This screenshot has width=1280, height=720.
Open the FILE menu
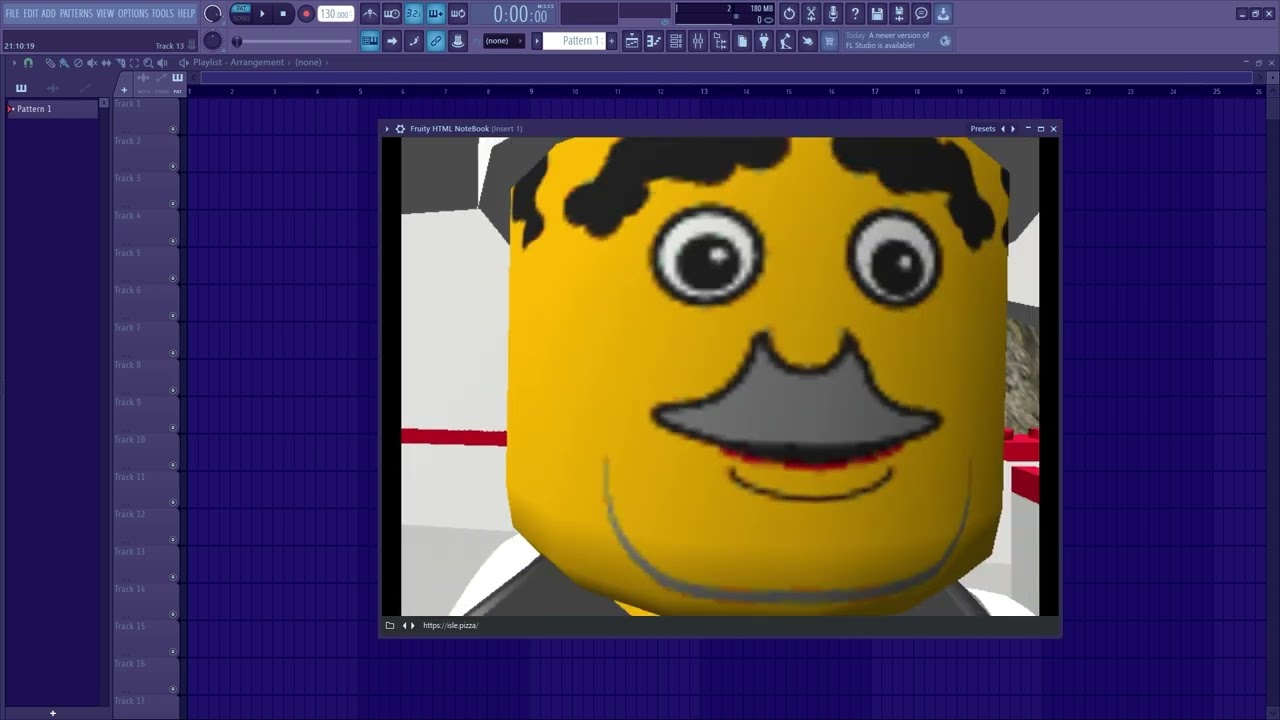click(x=12, y=13)
